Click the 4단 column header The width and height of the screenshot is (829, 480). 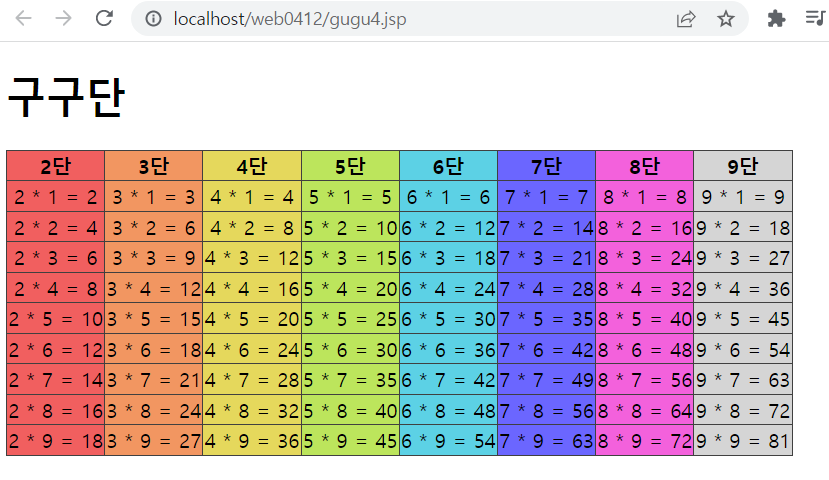pos(252,166)
